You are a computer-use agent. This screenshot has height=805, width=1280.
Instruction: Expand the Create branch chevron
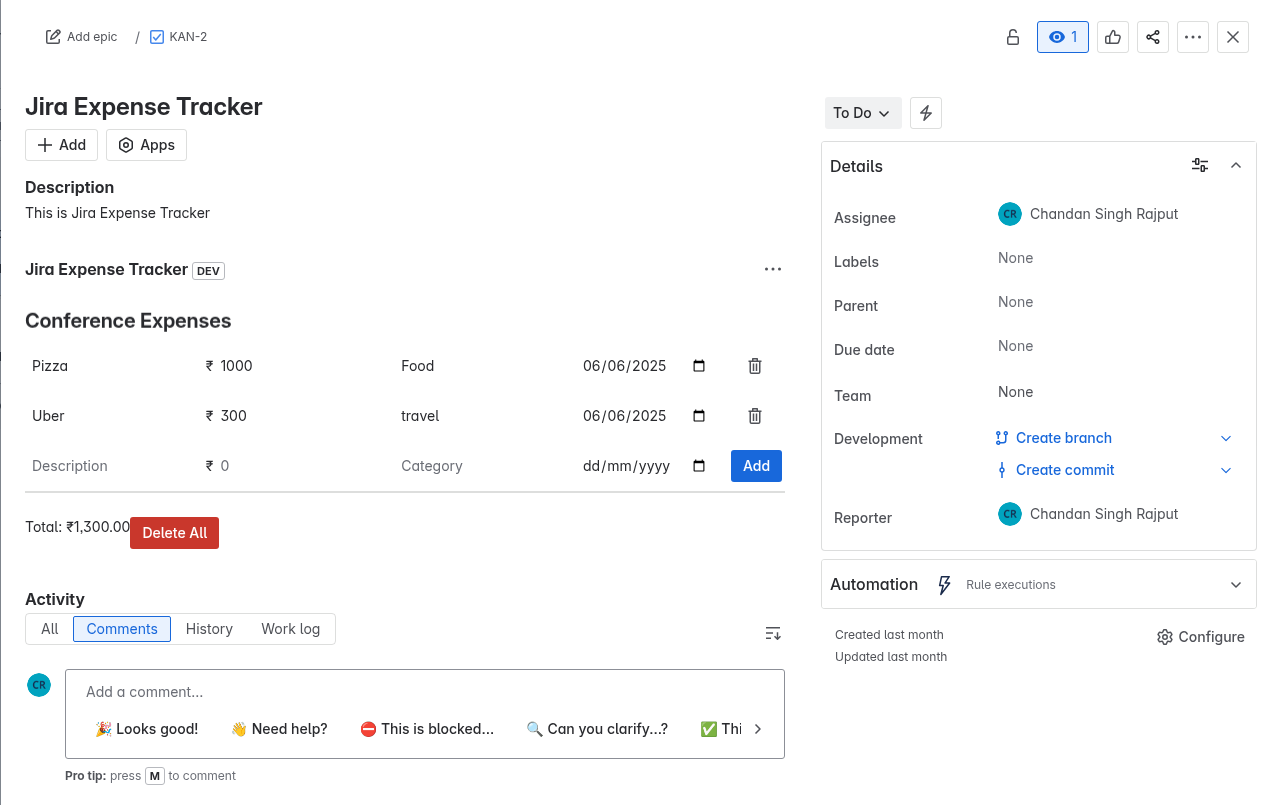pyautogui.click(x=1226, y=438)
